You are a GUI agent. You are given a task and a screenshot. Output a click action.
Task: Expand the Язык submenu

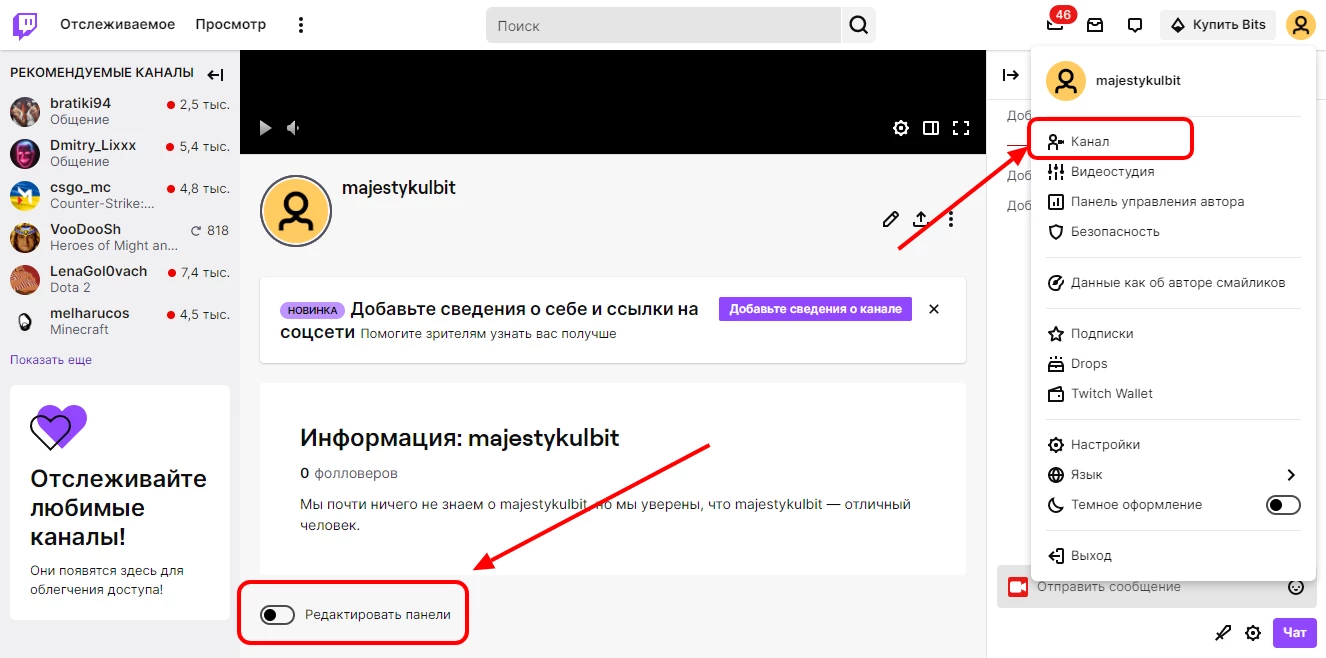click(x=1174, y=475)
